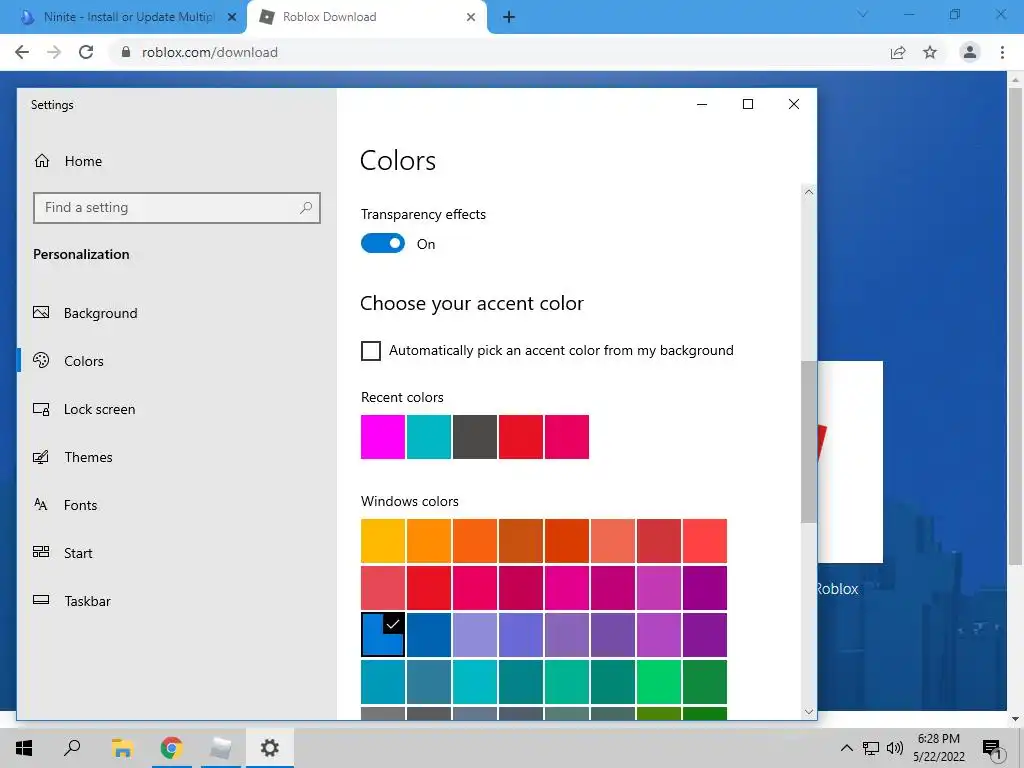This screenshot has height=768, width=1024.
Task: Click the Colors palette icon in sidebar
Action: 41,360
